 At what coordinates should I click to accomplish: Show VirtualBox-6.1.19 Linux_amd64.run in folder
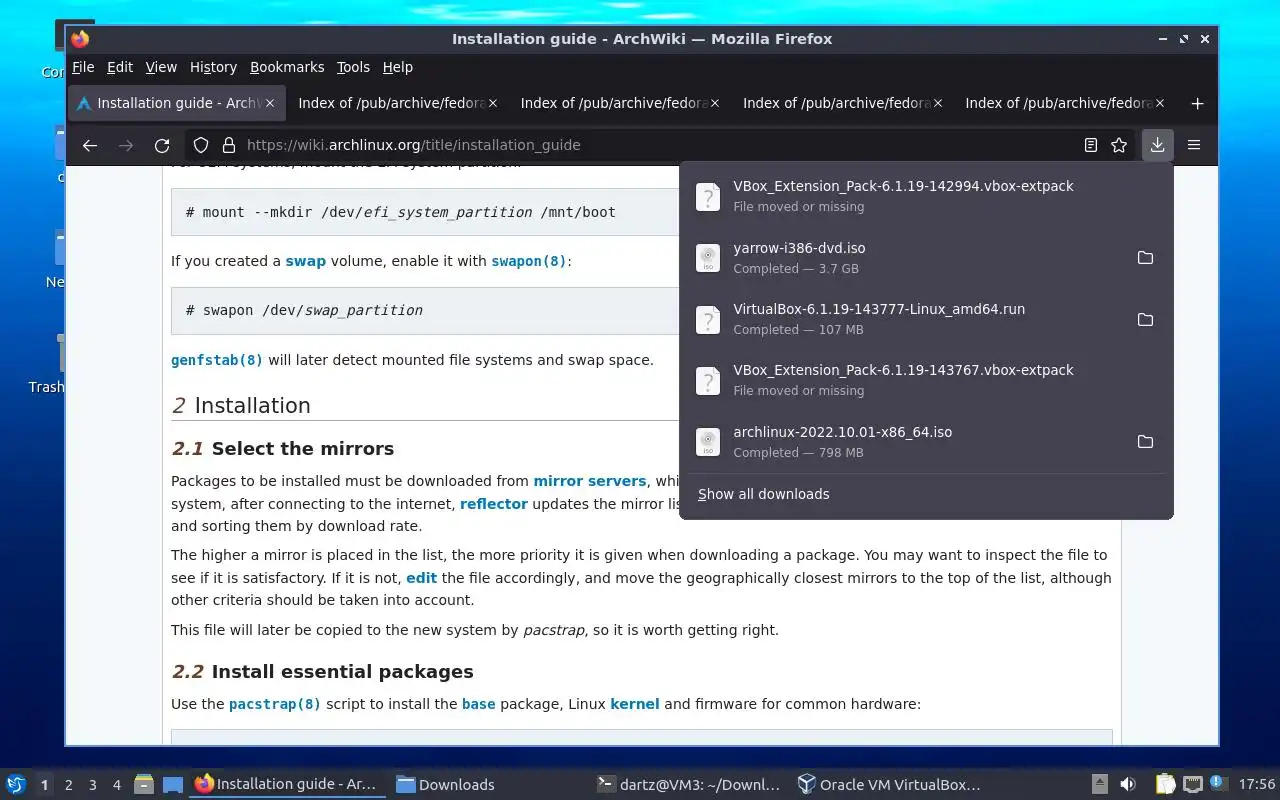tap(1145, 319)
